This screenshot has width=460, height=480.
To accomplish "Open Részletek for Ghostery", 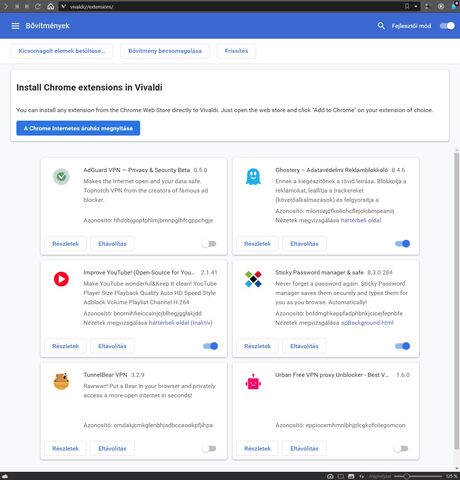I will 257,244.
